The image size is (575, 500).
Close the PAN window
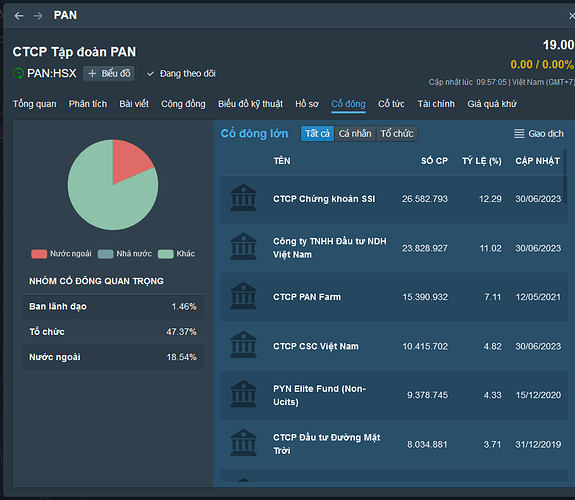(x=571, y=16)
